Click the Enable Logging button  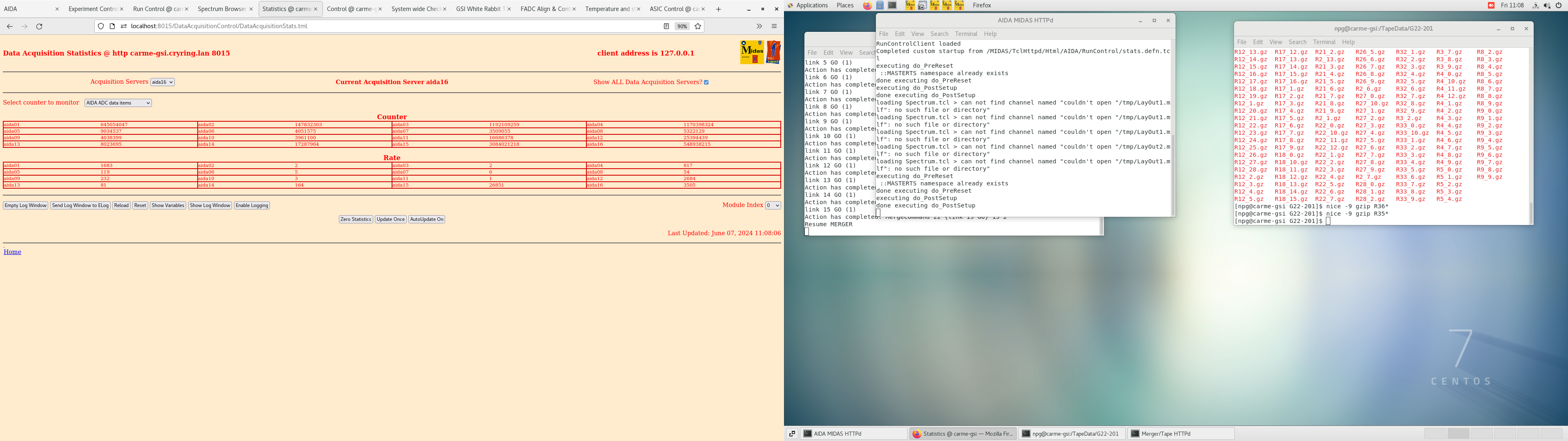(x=252, y=205)
